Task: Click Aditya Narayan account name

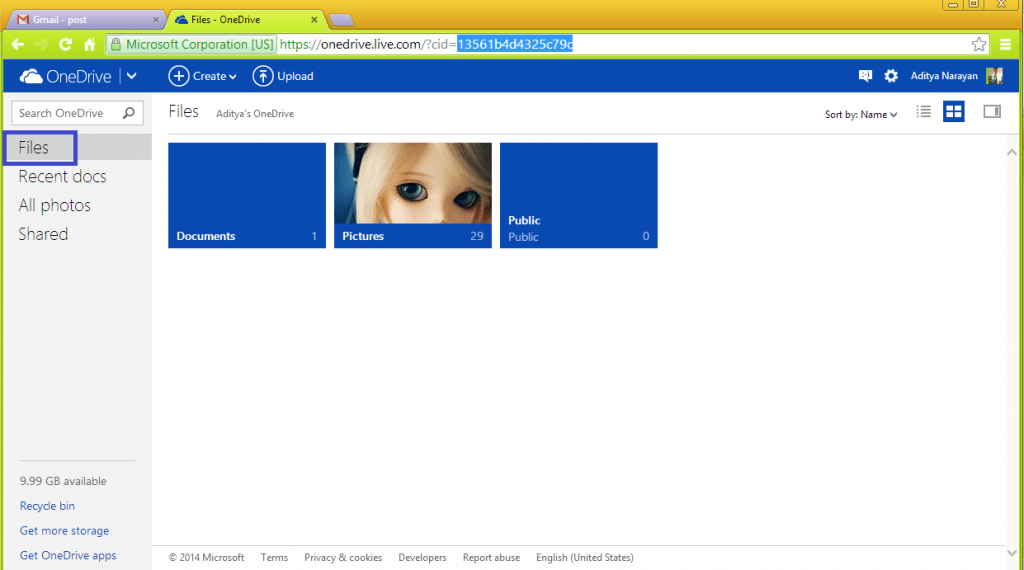Action: click(944, 76)
